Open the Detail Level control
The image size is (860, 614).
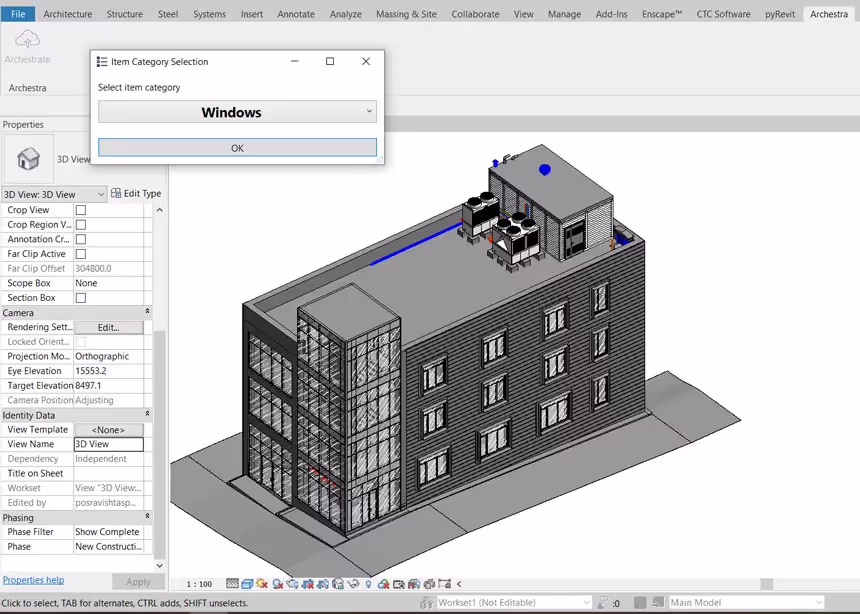coord(233,584)
